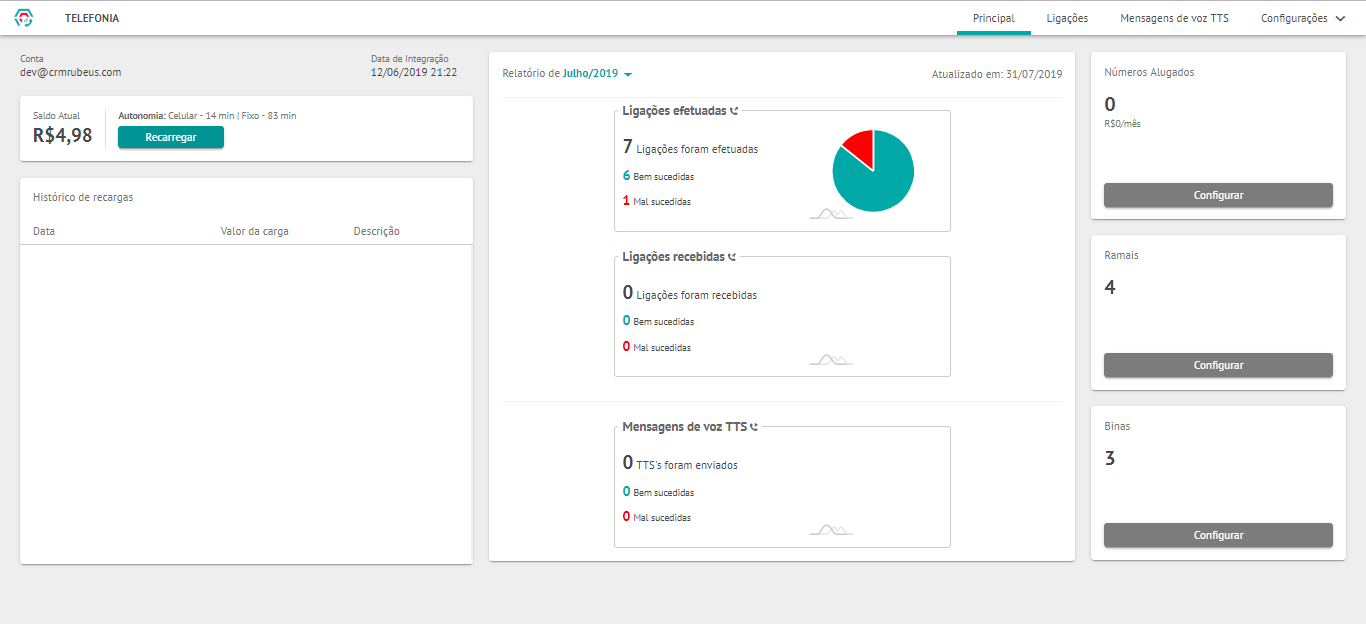Screen dimensions: 1366x624
Task: Click the Descrição column header
Action: (x=377, y=231)
